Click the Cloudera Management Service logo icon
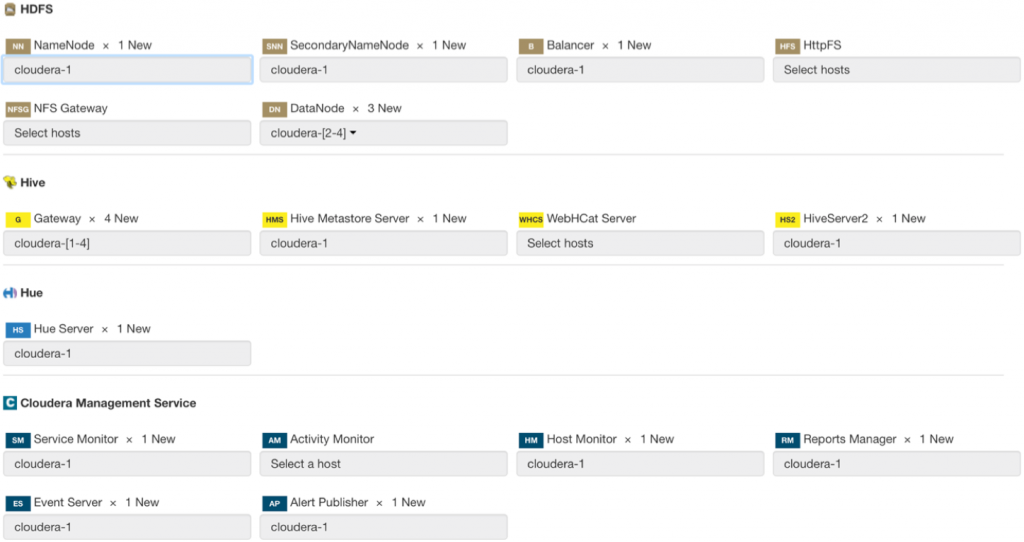This screenshot has height=542, width=1024. [x=10, y=403]
